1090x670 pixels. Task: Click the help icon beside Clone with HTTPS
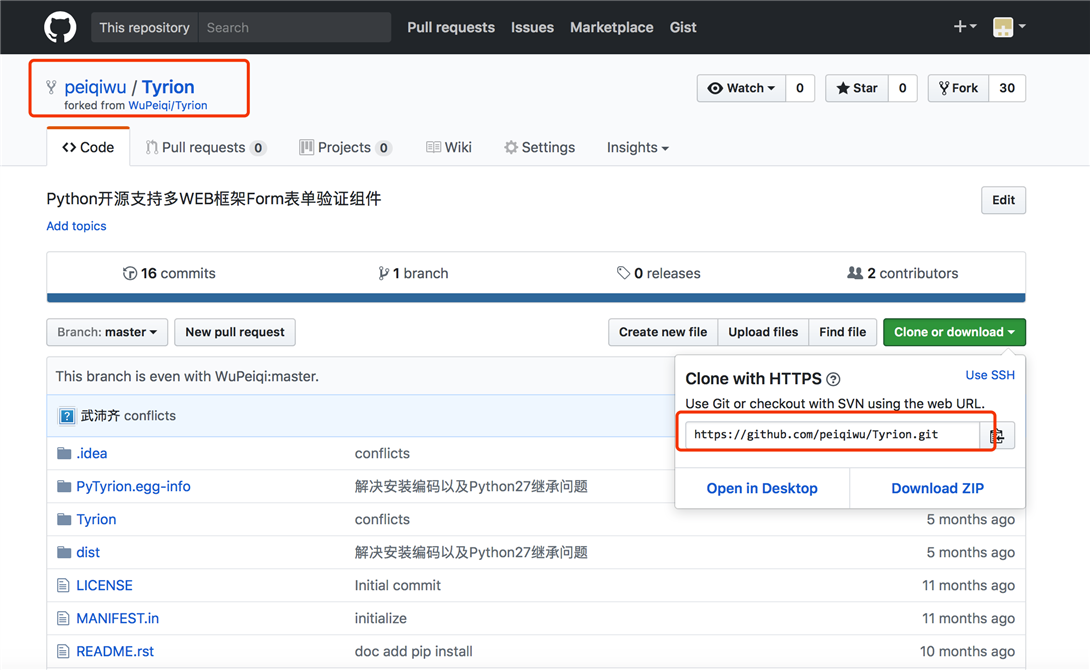tap(833, 379)
